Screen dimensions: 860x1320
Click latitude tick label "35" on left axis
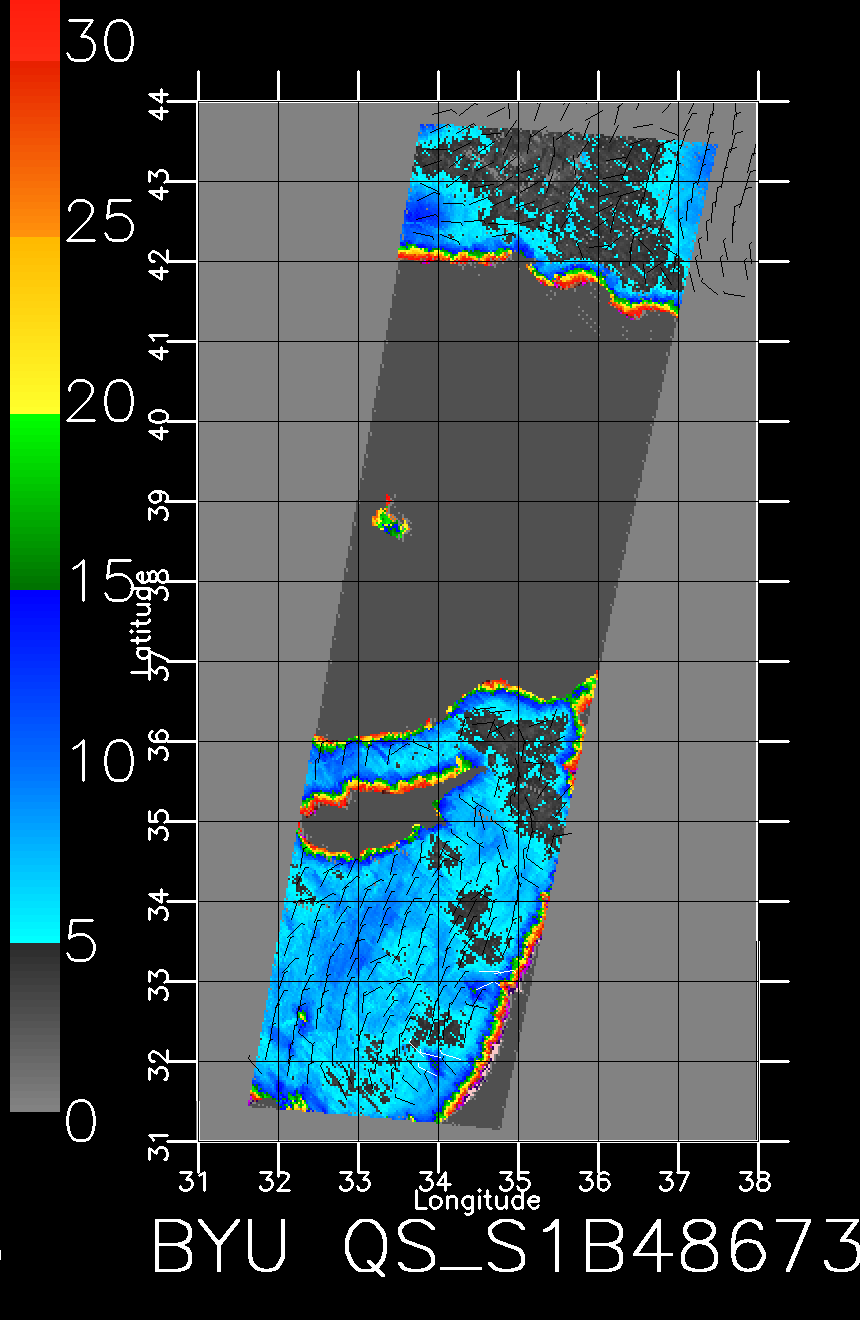[x=158, y=823]
